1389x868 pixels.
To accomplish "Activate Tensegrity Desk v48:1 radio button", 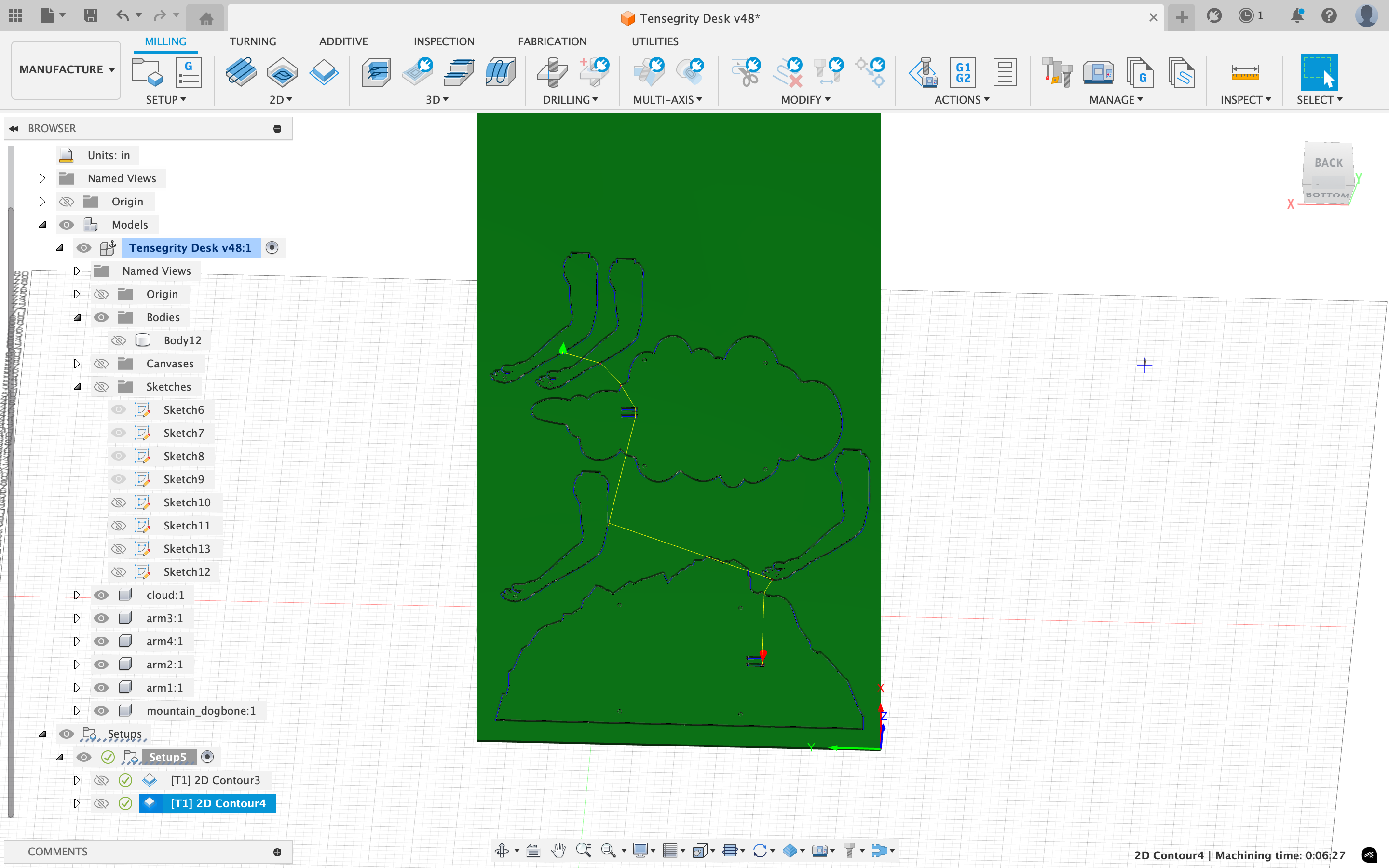I will click(272, 247).
